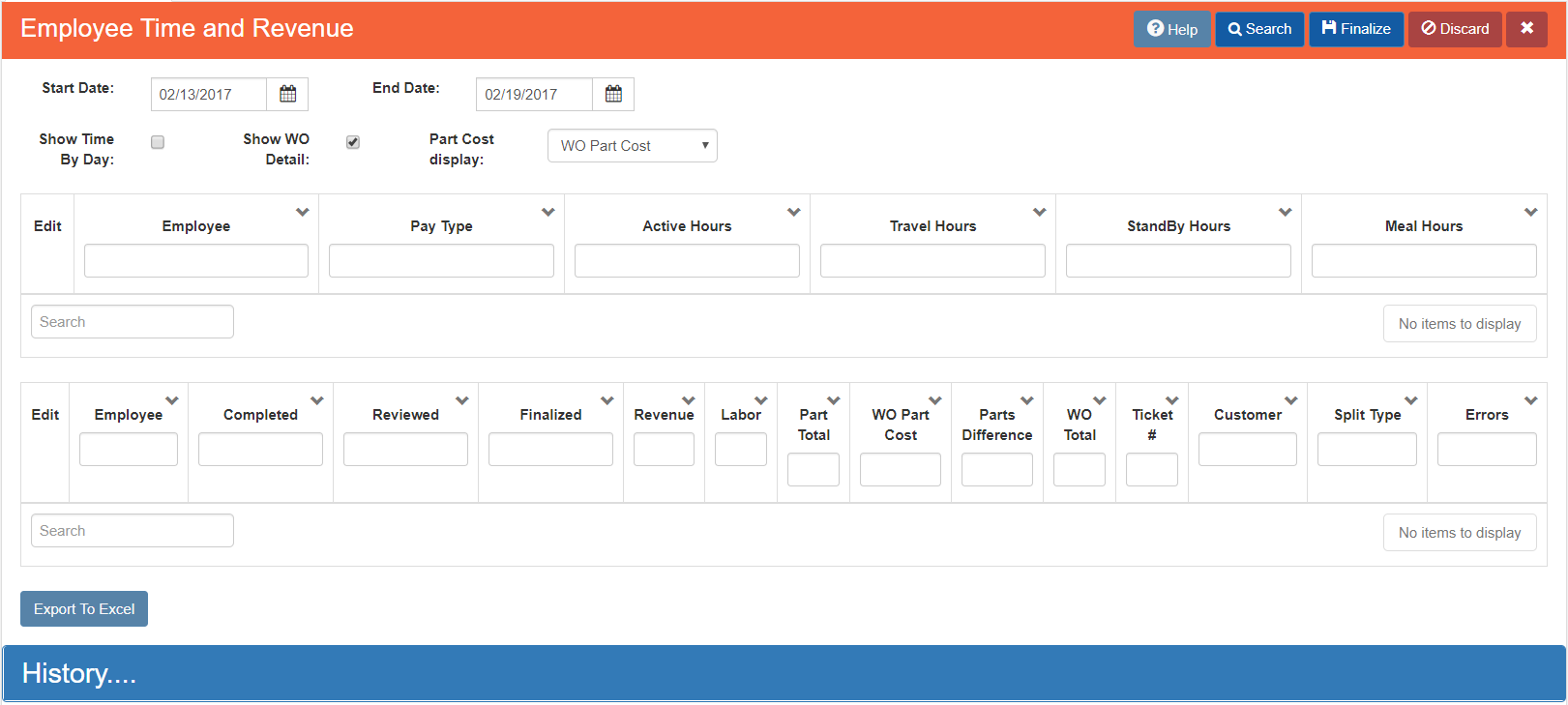Open the Start Date calendar picker
1568x705 pixels.
tap(287, 94)
